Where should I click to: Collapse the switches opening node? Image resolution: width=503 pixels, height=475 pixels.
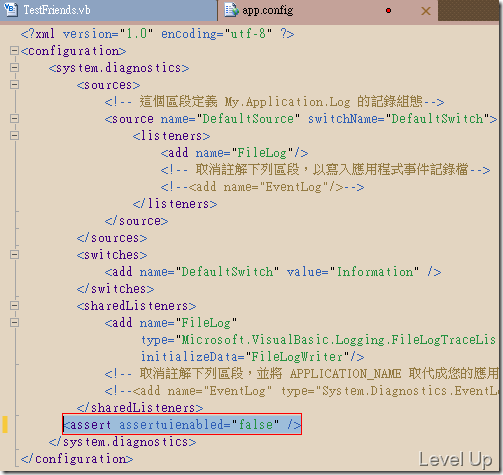(x=14, y=255)
